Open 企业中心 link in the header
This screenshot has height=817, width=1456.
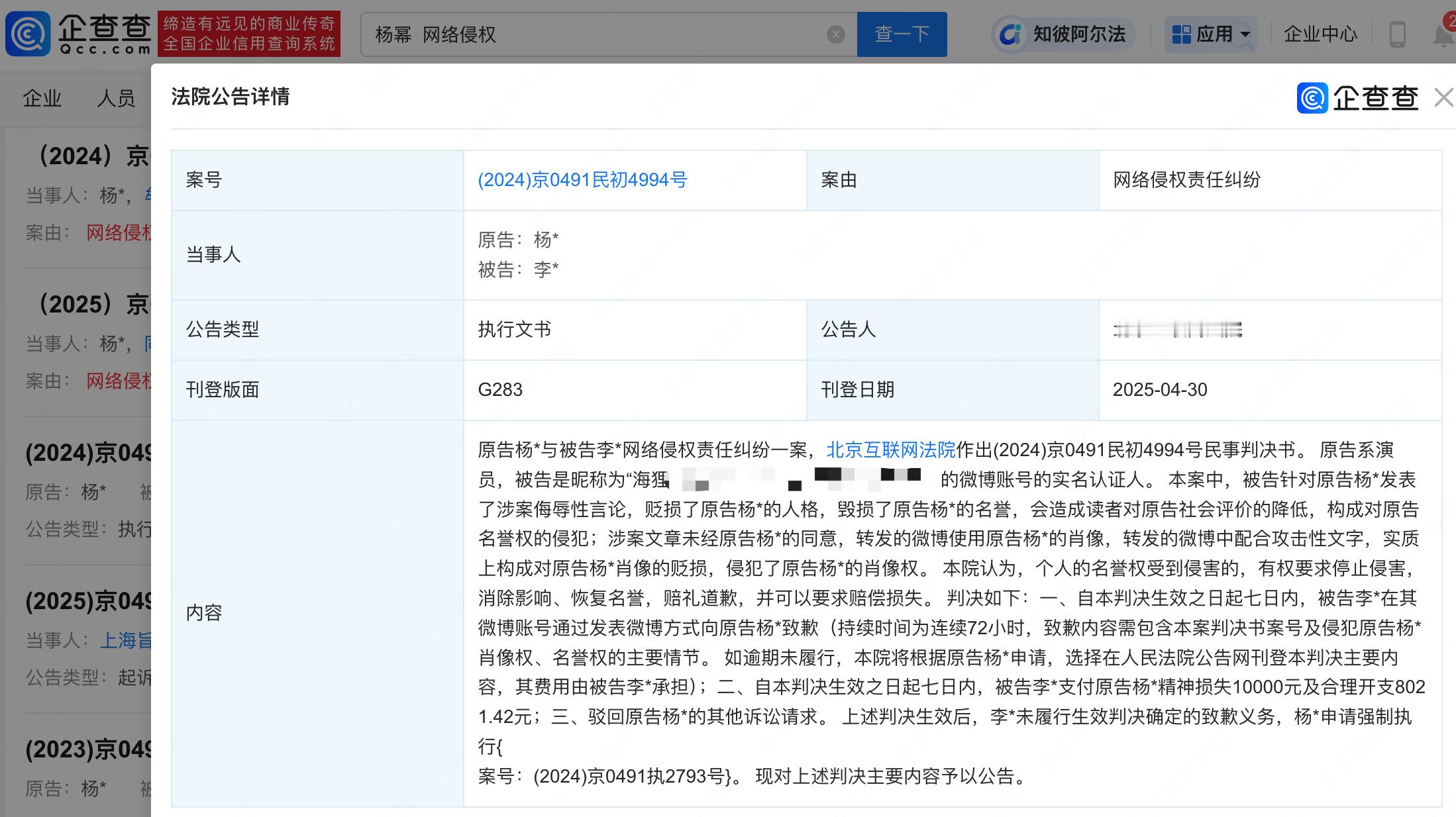pos(1320,34)
